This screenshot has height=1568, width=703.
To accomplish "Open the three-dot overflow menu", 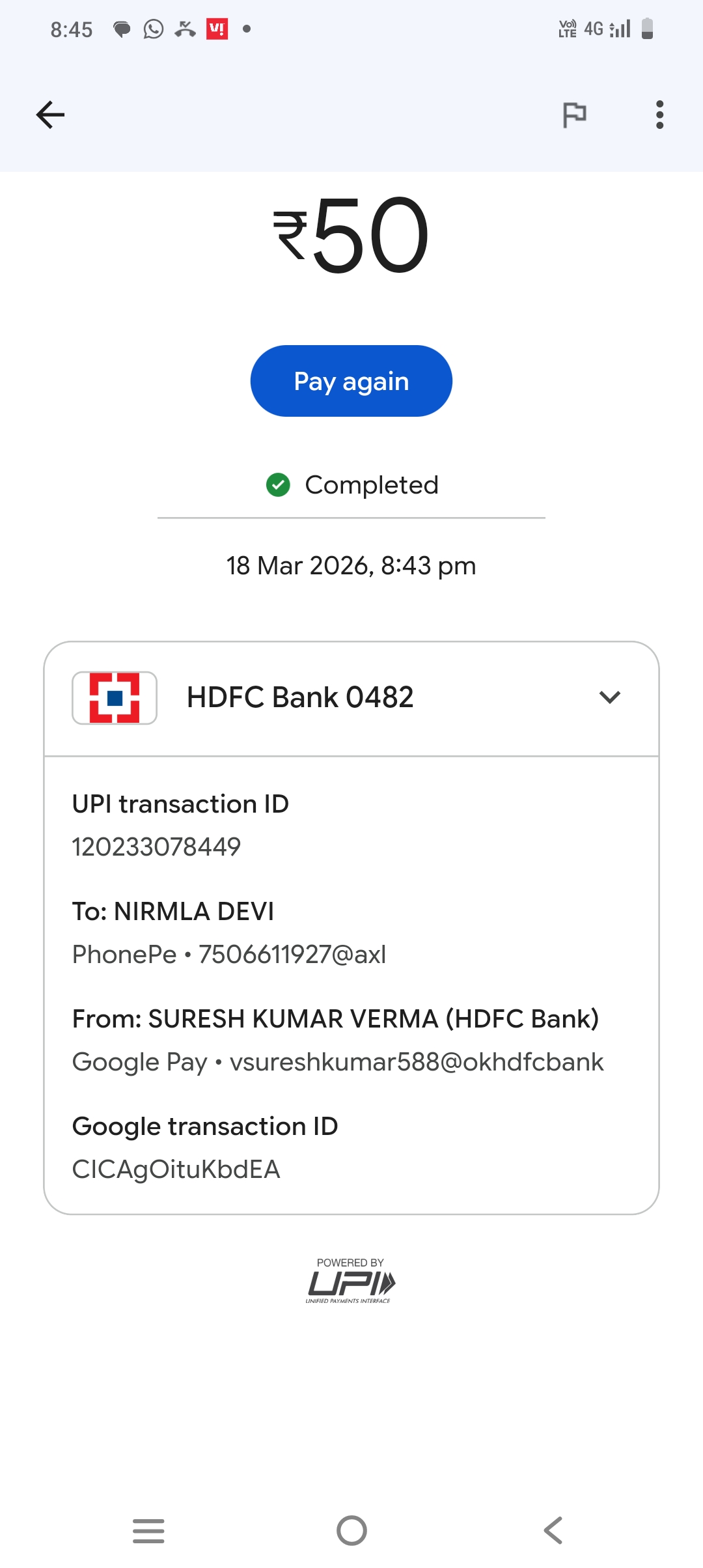I will [659, 115].
